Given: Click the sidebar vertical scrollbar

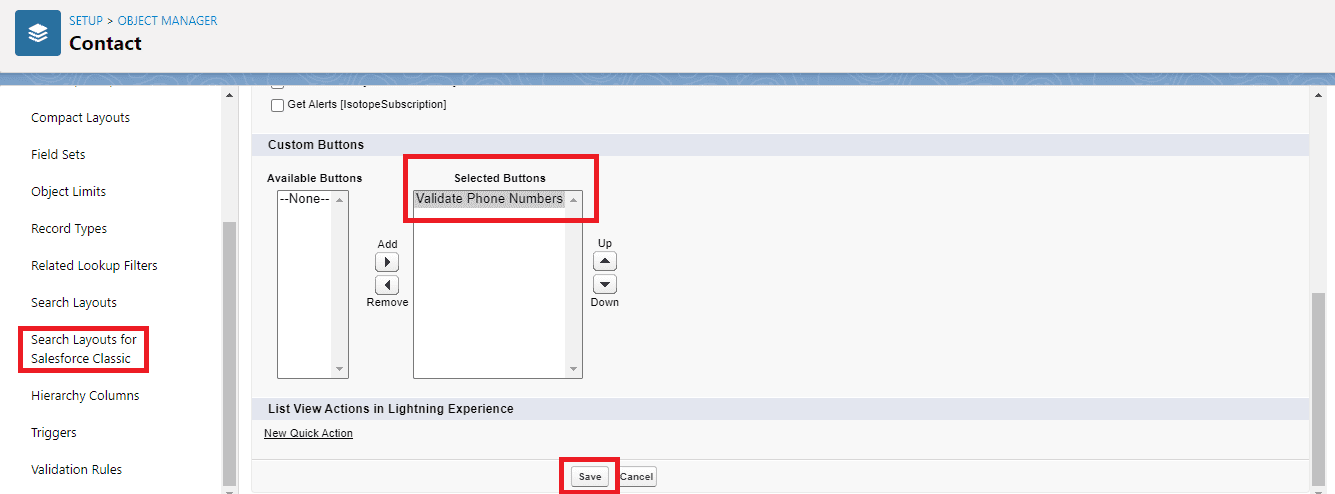Looking at the screenshot, I should [229, 350].
